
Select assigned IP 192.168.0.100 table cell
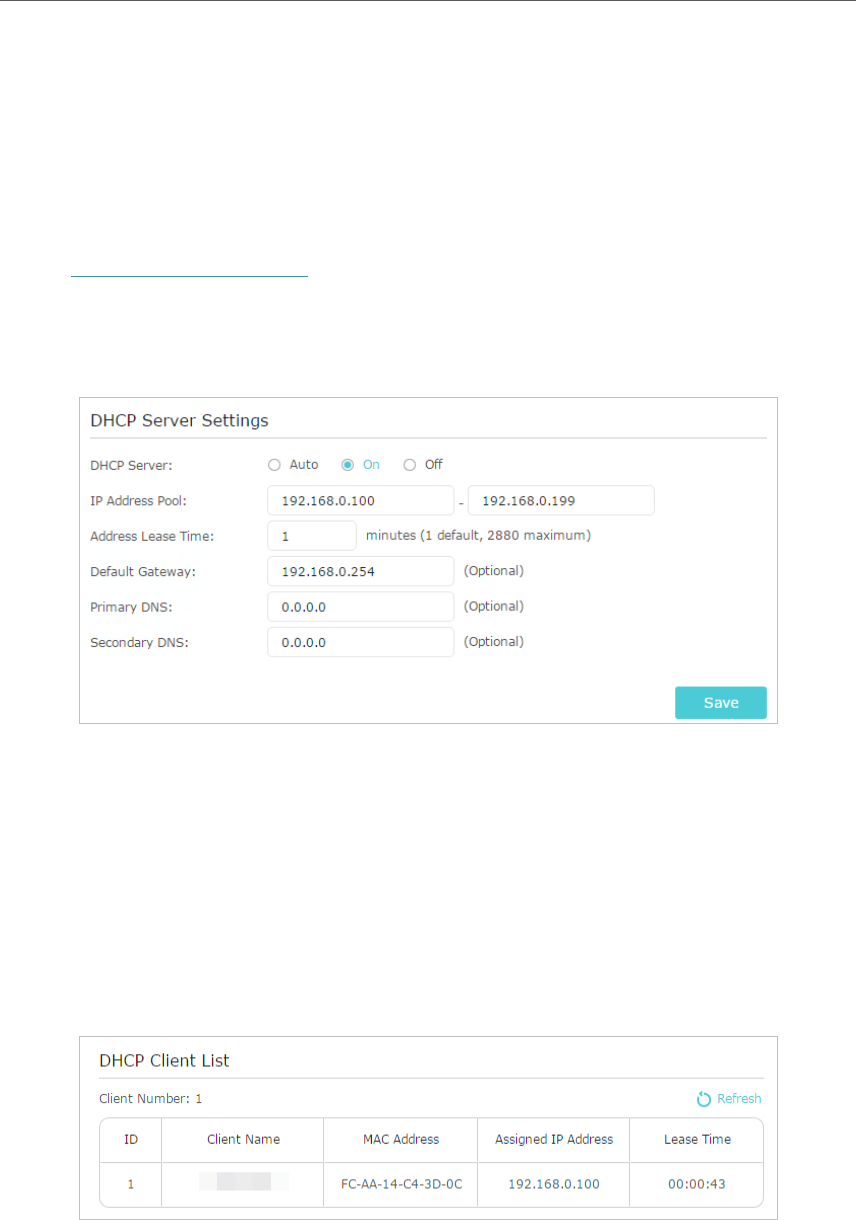[x=554, y=1184]
